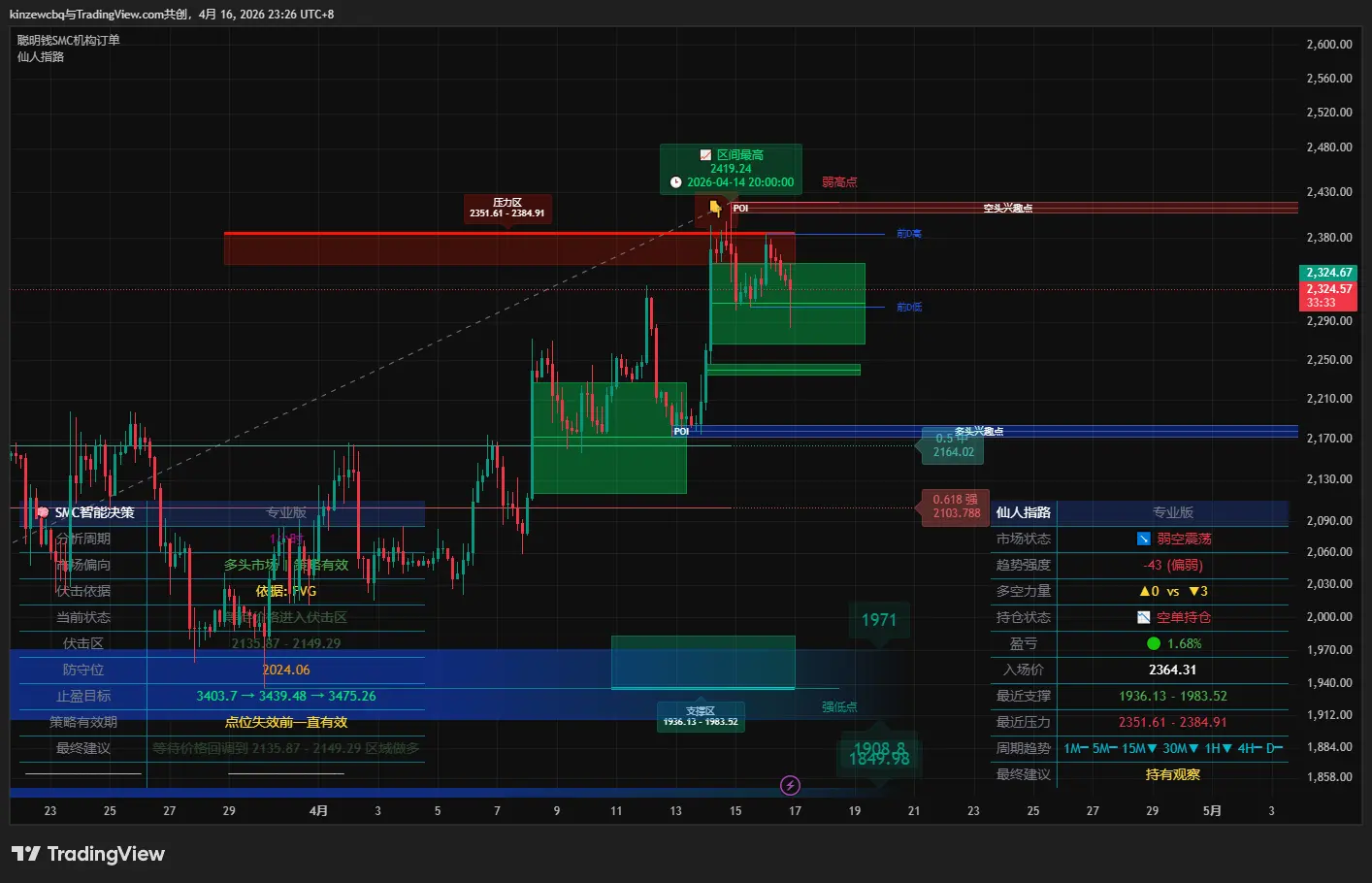Click the 多头市场 bias value
Viewport: 1372px width, 883px height.
[251, 565]
